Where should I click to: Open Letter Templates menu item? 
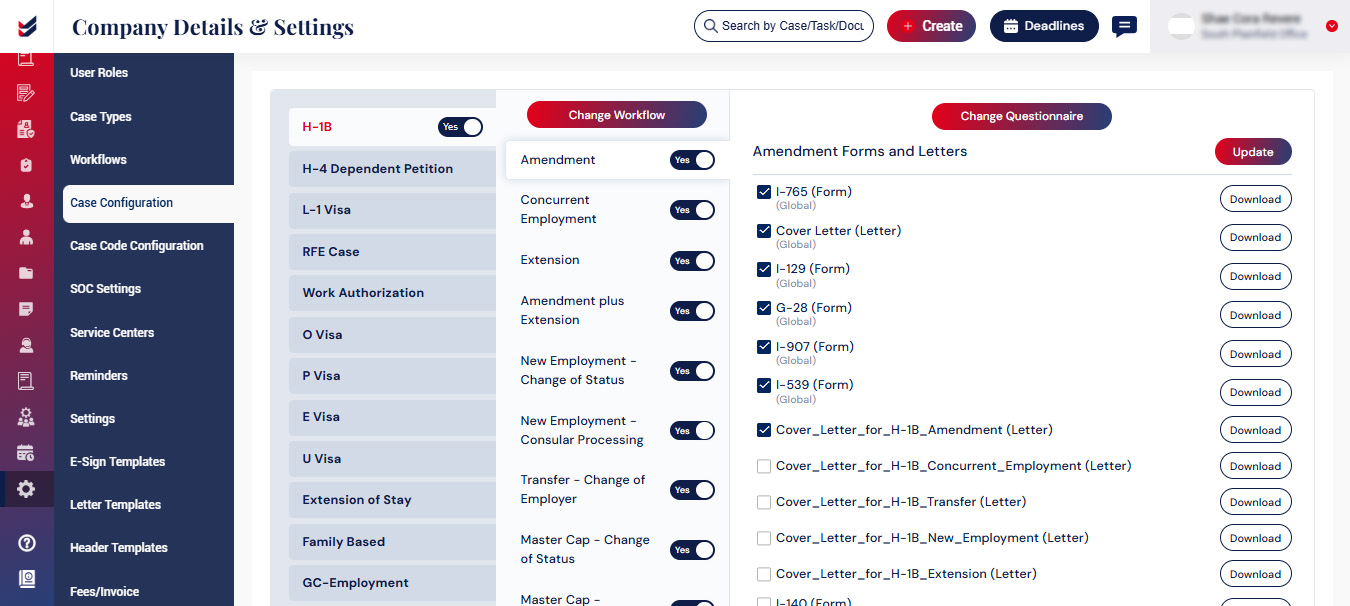pyautogui.click(x=115, y=505)
